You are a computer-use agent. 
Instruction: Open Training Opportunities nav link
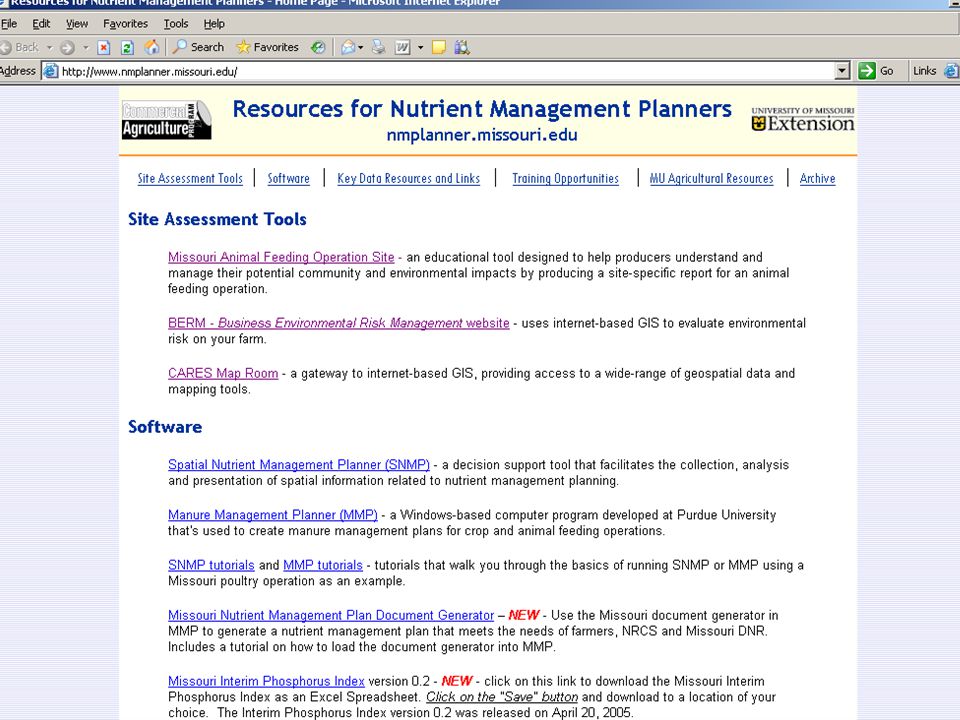[565, 178]
